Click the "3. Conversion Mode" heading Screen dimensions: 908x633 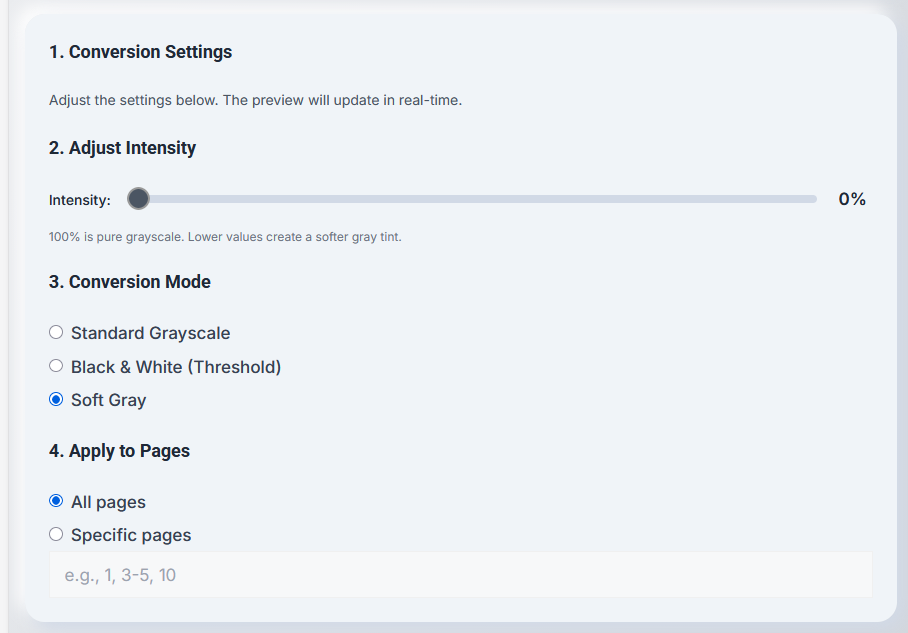coord(130,282)
